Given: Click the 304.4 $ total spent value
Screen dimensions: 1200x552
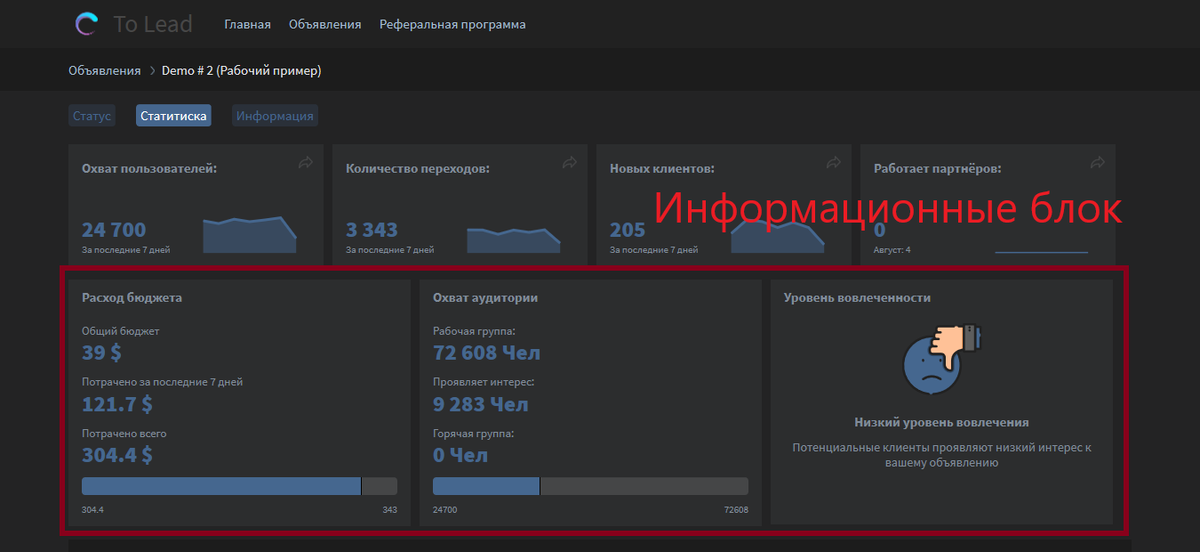Looking at the screenshot, I should click(x=117, y=455).
